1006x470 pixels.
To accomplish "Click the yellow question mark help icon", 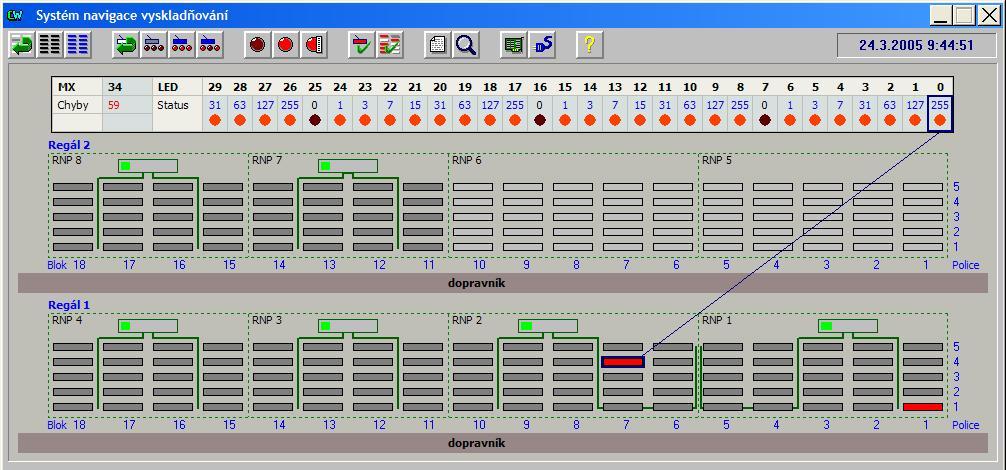I will click(x=589, y=45).
